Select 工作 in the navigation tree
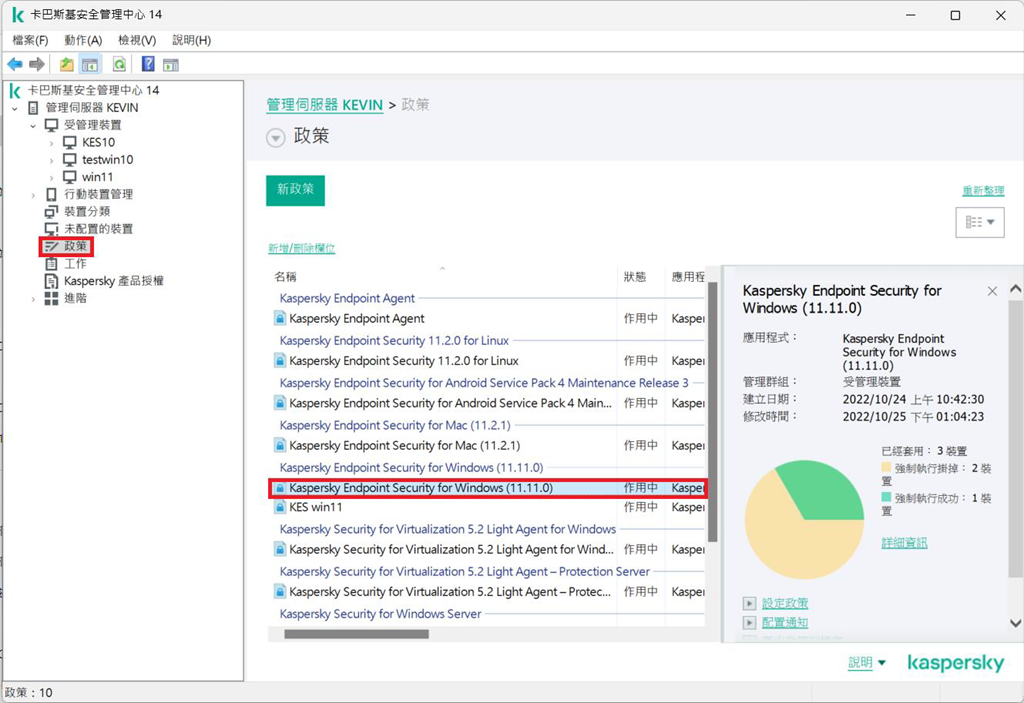The image size is (1024, 703). (76, 264)
